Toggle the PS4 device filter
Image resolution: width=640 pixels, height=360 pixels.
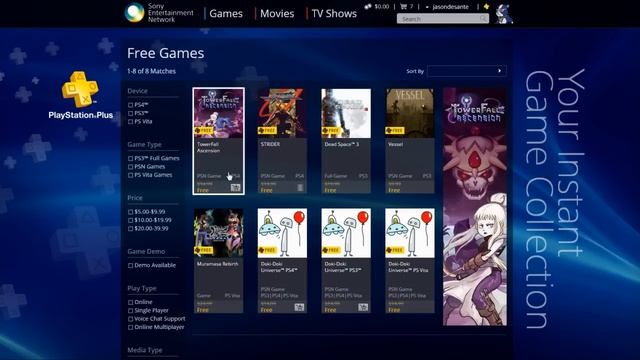[131, 105]
